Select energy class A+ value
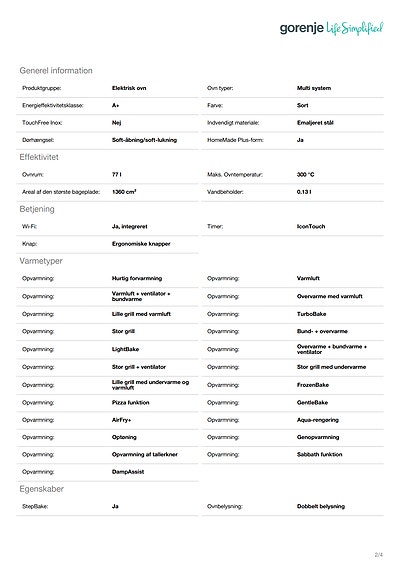Screen dimensions: 405x575 pos(116,105)
